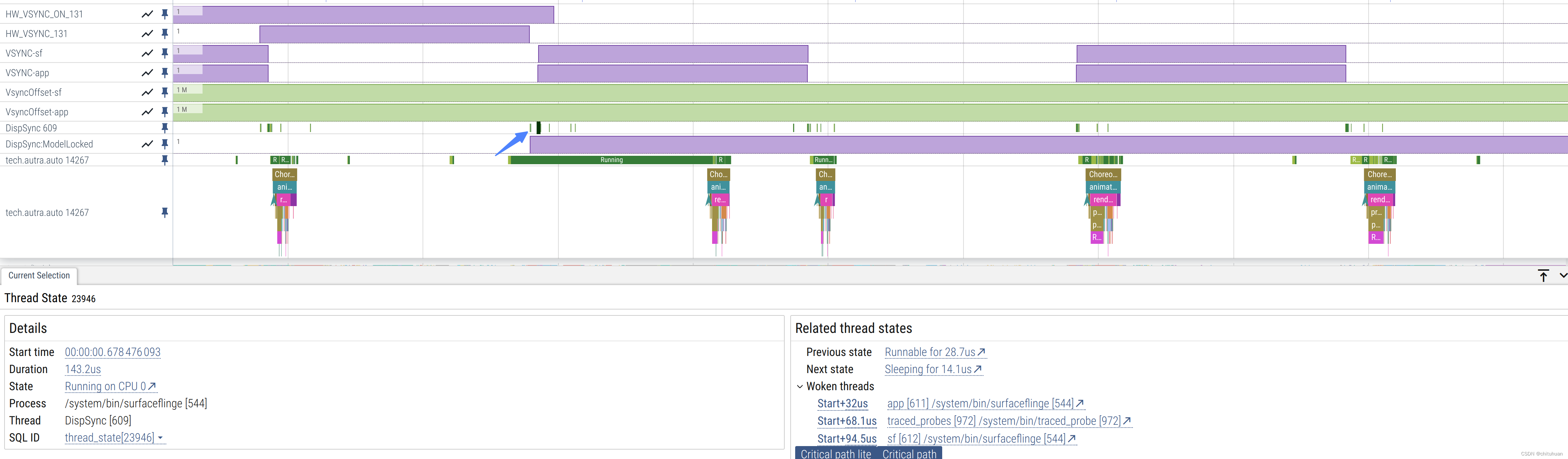Collapse the Woken threads section

800,387
